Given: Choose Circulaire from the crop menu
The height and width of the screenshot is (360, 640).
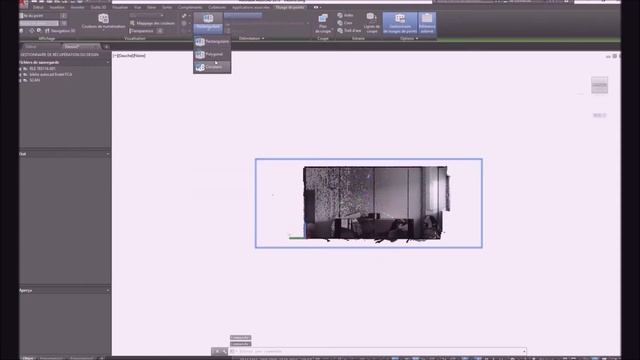Looking at the screenshot, I should point(212,67).
